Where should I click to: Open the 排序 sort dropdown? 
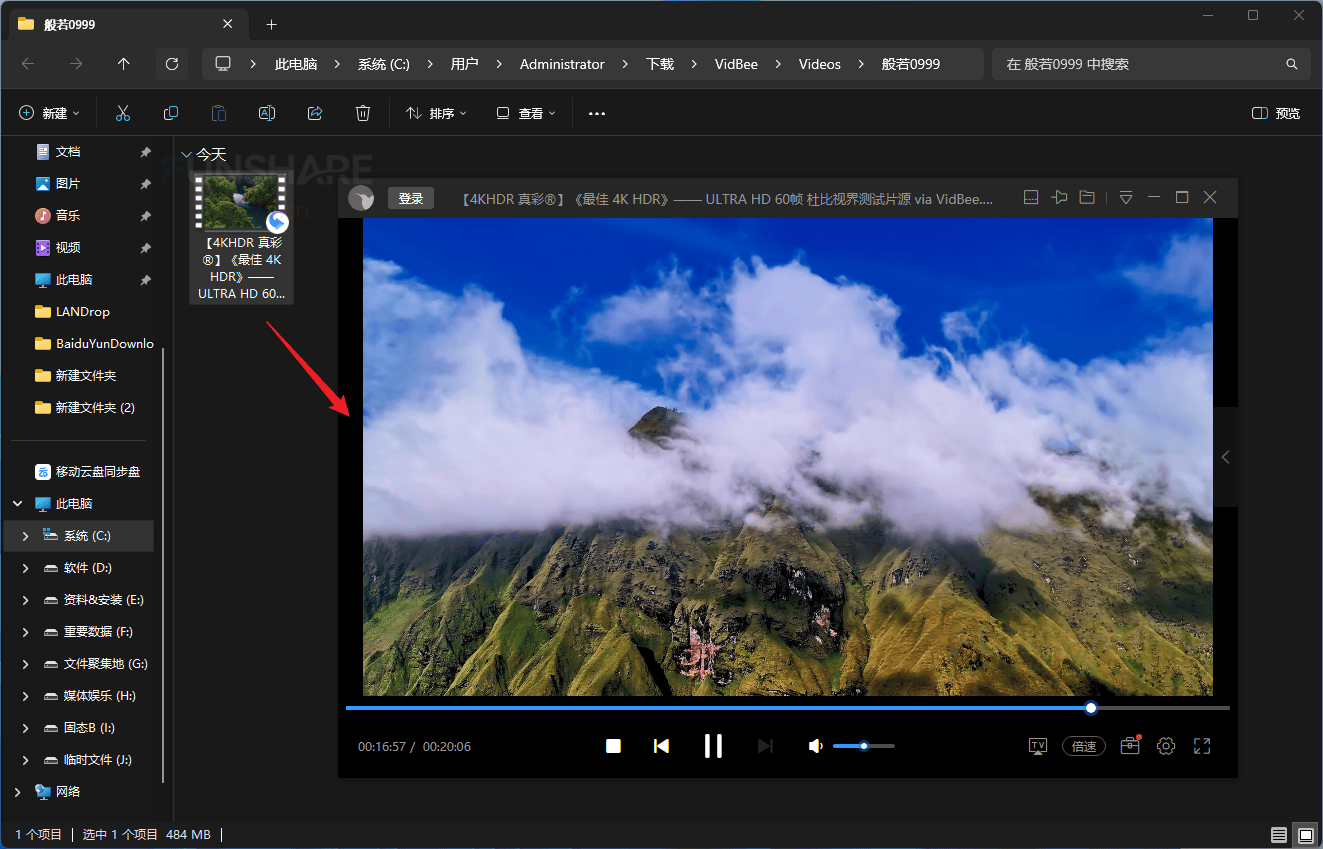(437, 114)
